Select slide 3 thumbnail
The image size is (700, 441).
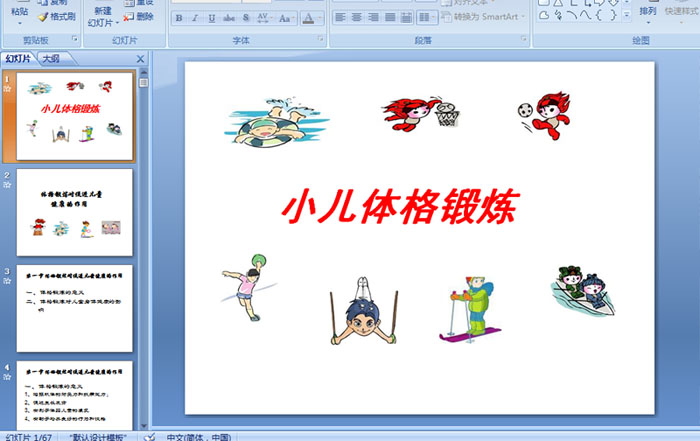coord(75,308)
